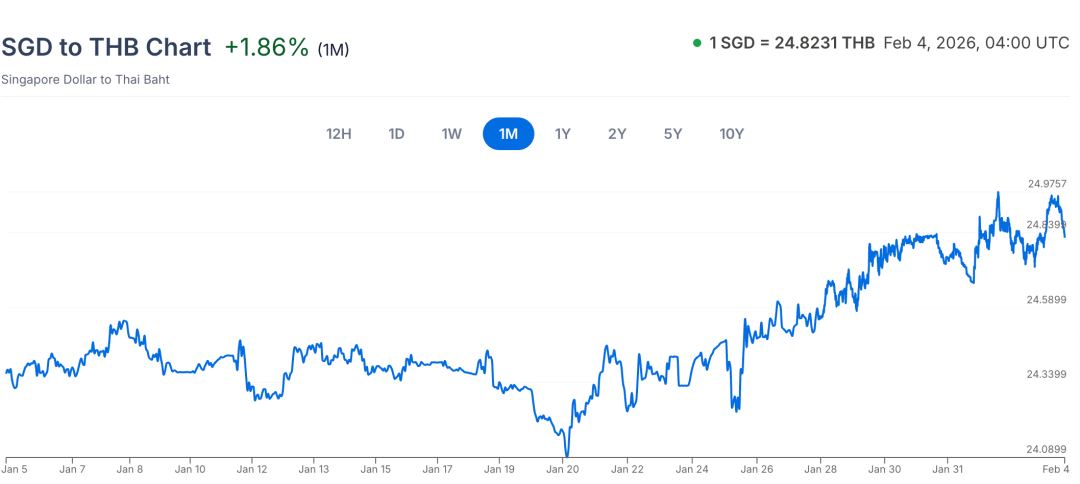
Task: Click the active 1M range button
Action: [x=508, y=134]
